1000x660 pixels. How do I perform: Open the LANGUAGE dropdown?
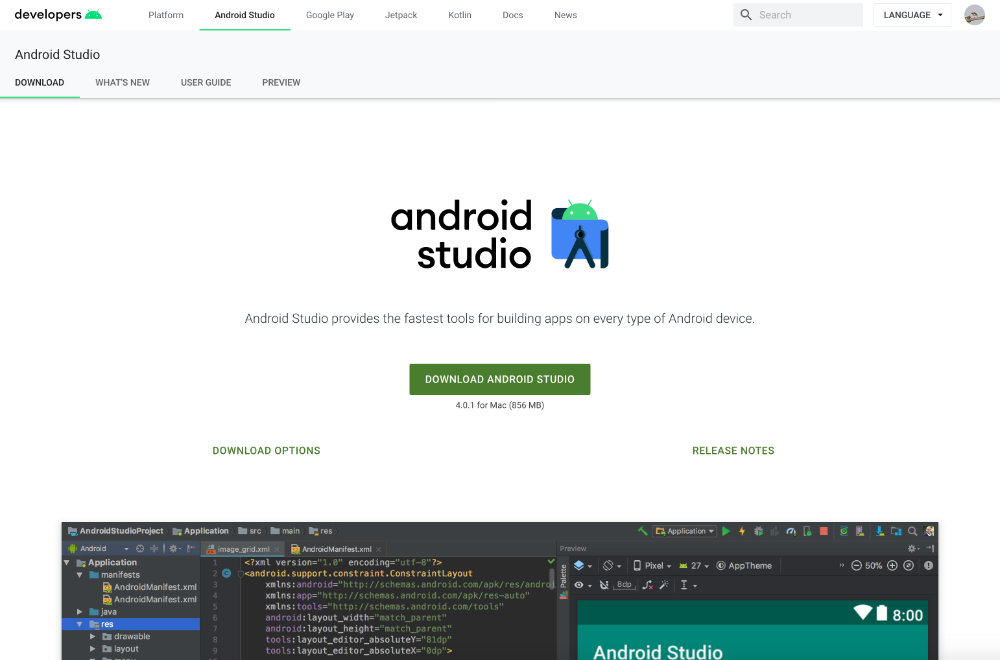click(x=912, y=15)
